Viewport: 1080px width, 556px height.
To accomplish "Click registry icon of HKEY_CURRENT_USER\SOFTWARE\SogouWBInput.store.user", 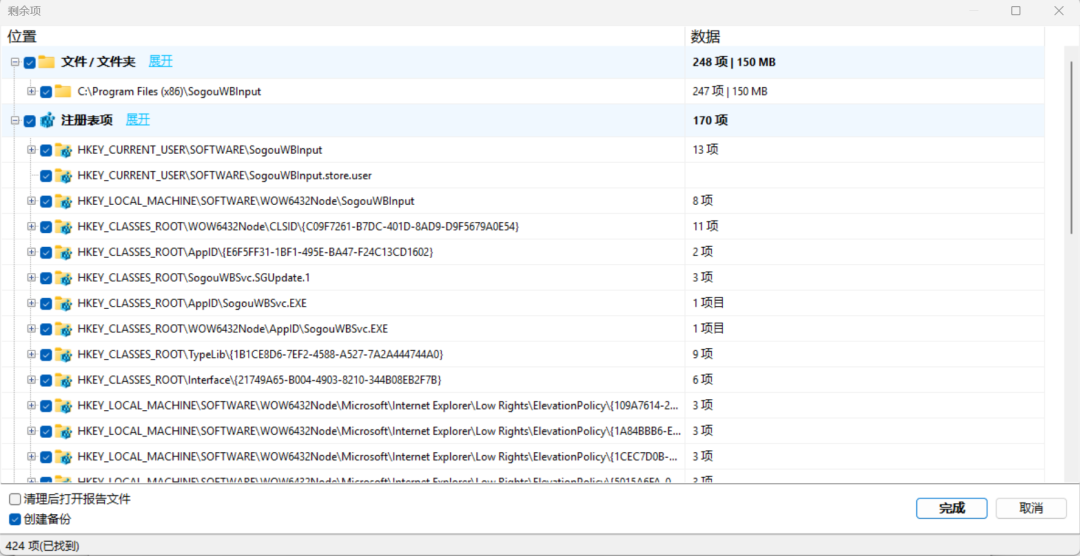I will 63,176.
